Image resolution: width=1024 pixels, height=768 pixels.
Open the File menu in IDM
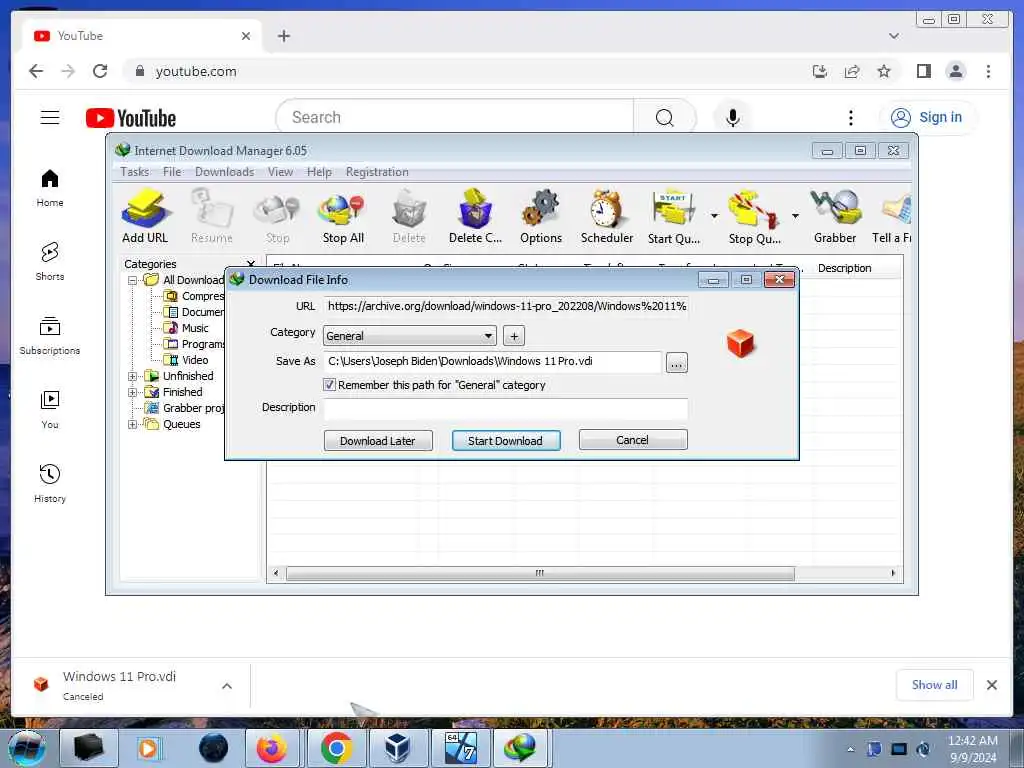172,172
